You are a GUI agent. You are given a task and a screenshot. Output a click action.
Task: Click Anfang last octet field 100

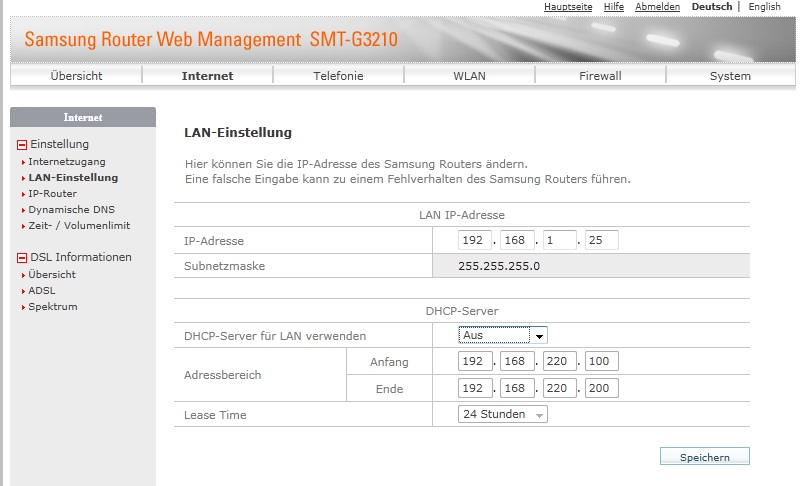(x=602, y=361)
